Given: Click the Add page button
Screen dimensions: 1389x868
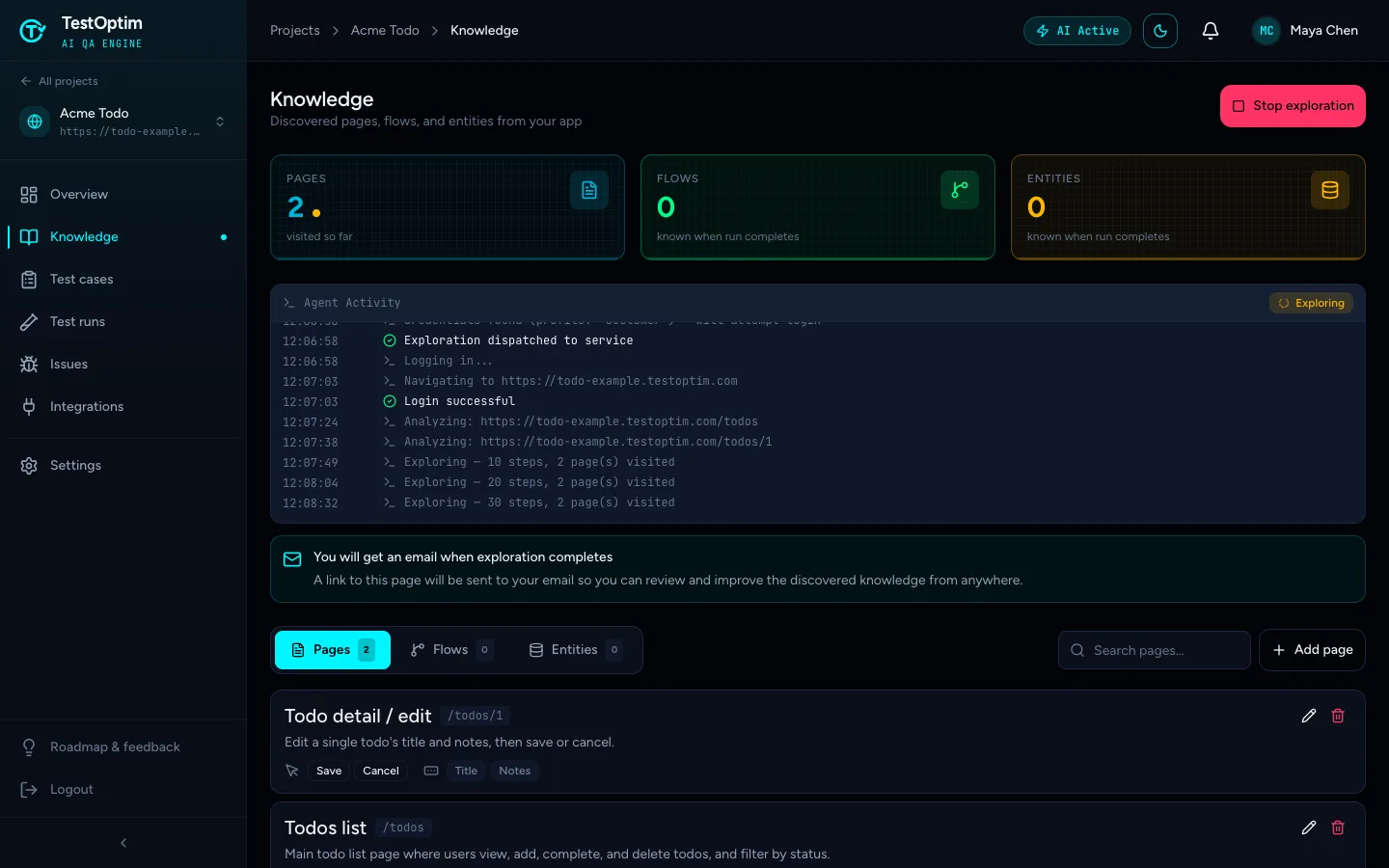Looking at the screenshot, I should 1312,650.
